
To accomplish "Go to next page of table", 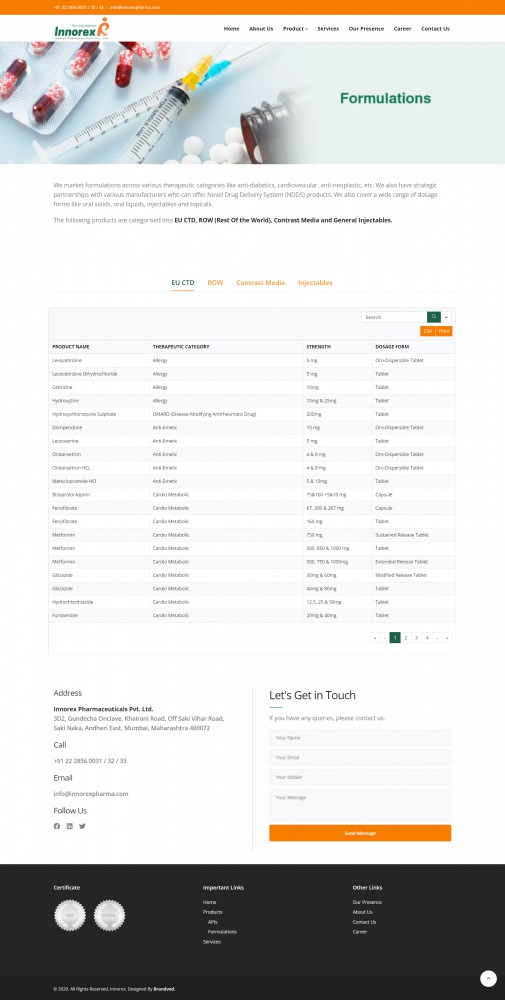I will coord(437,638).
